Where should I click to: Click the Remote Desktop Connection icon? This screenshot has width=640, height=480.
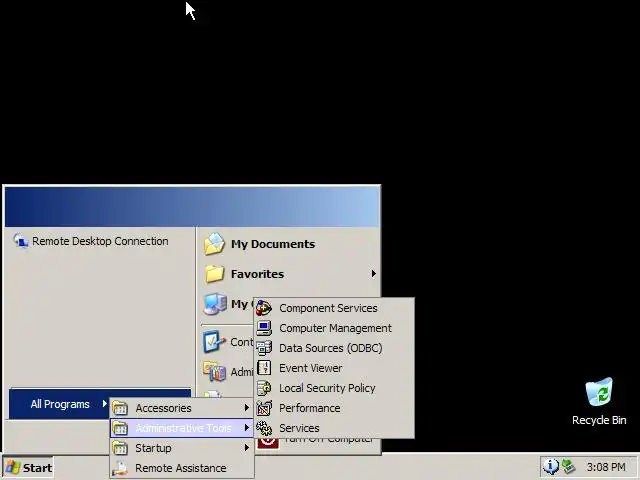coord(20,241)
